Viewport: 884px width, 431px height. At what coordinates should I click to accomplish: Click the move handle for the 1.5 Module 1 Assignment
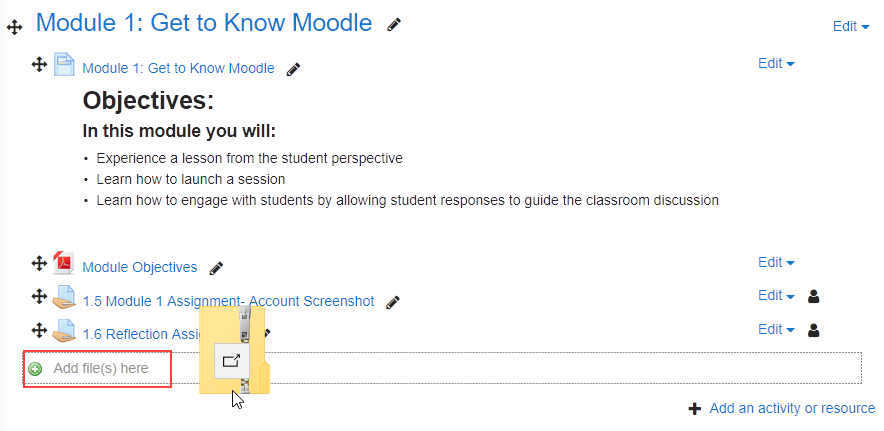tap(39, 296)
